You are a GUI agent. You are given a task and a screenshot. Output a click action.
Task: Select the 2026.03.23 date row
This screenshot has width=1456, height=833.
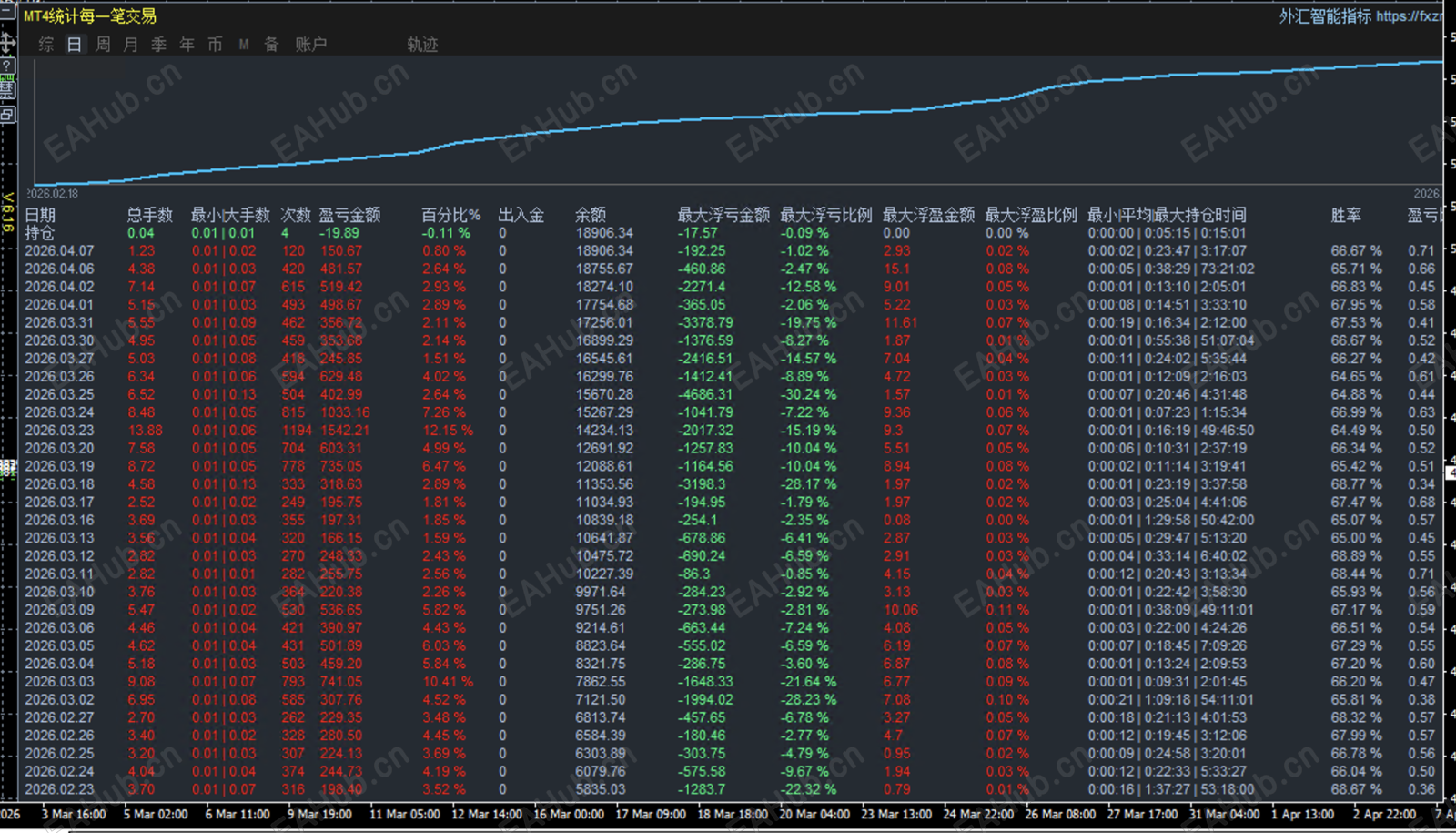59,430
